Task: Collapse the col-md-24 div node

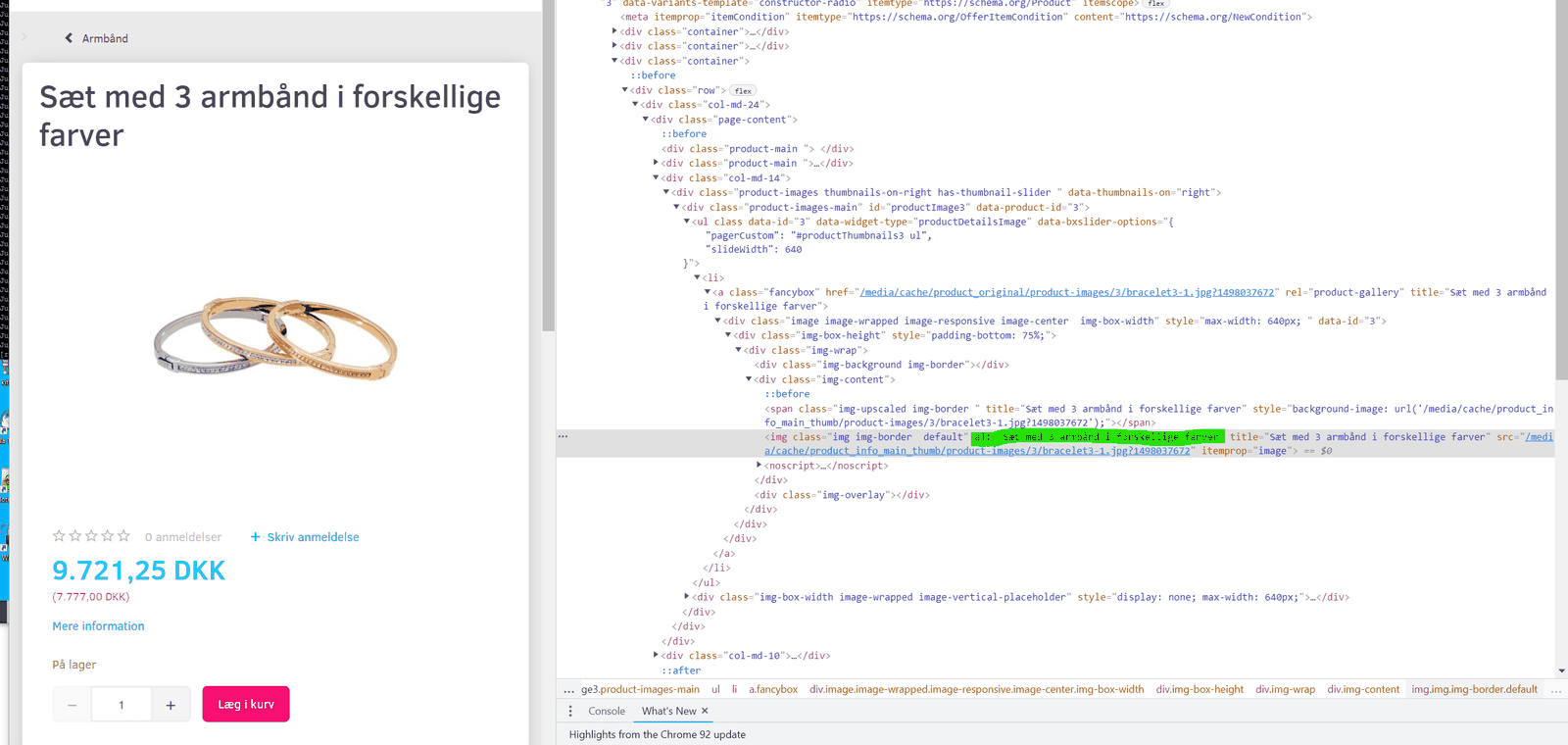Action: pos(636,105)
